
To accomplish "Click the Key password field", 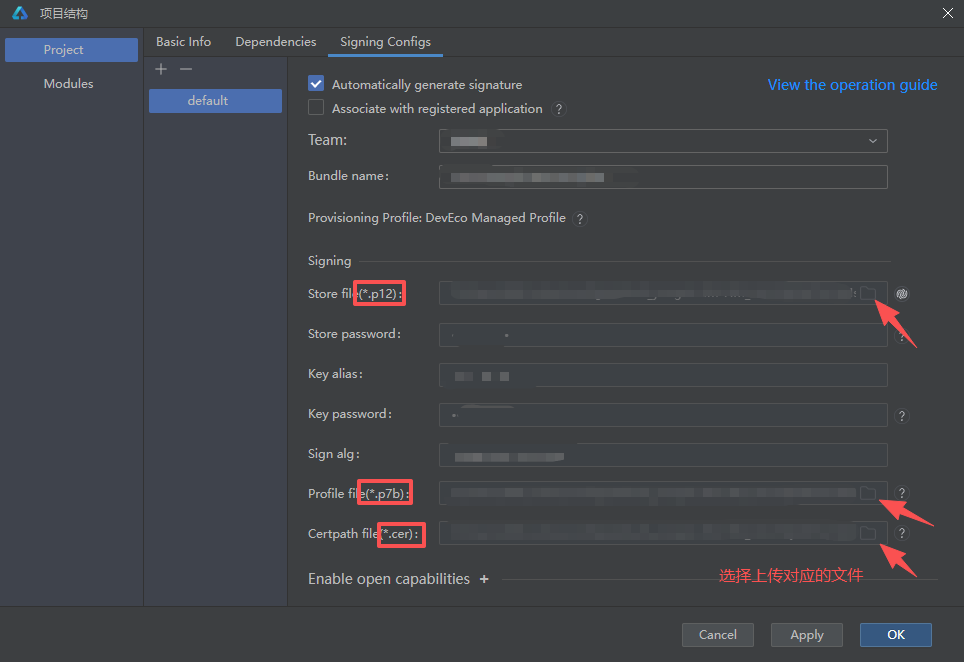I will (663, 415).
